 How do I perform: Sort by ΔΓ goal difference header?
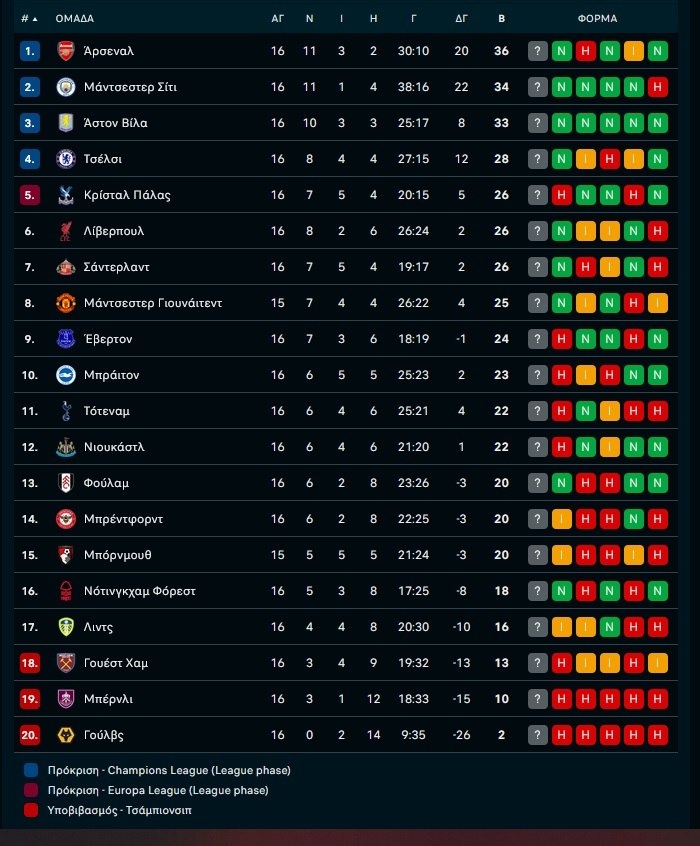coord(461,18)
